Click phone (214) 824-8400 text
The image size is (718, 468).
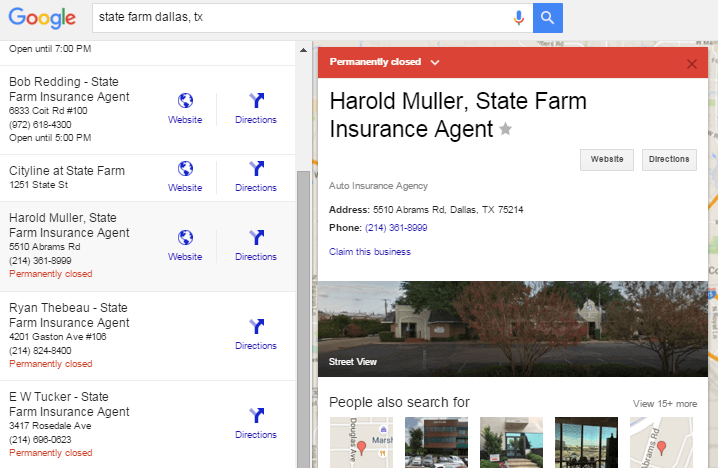pos(40,351)
